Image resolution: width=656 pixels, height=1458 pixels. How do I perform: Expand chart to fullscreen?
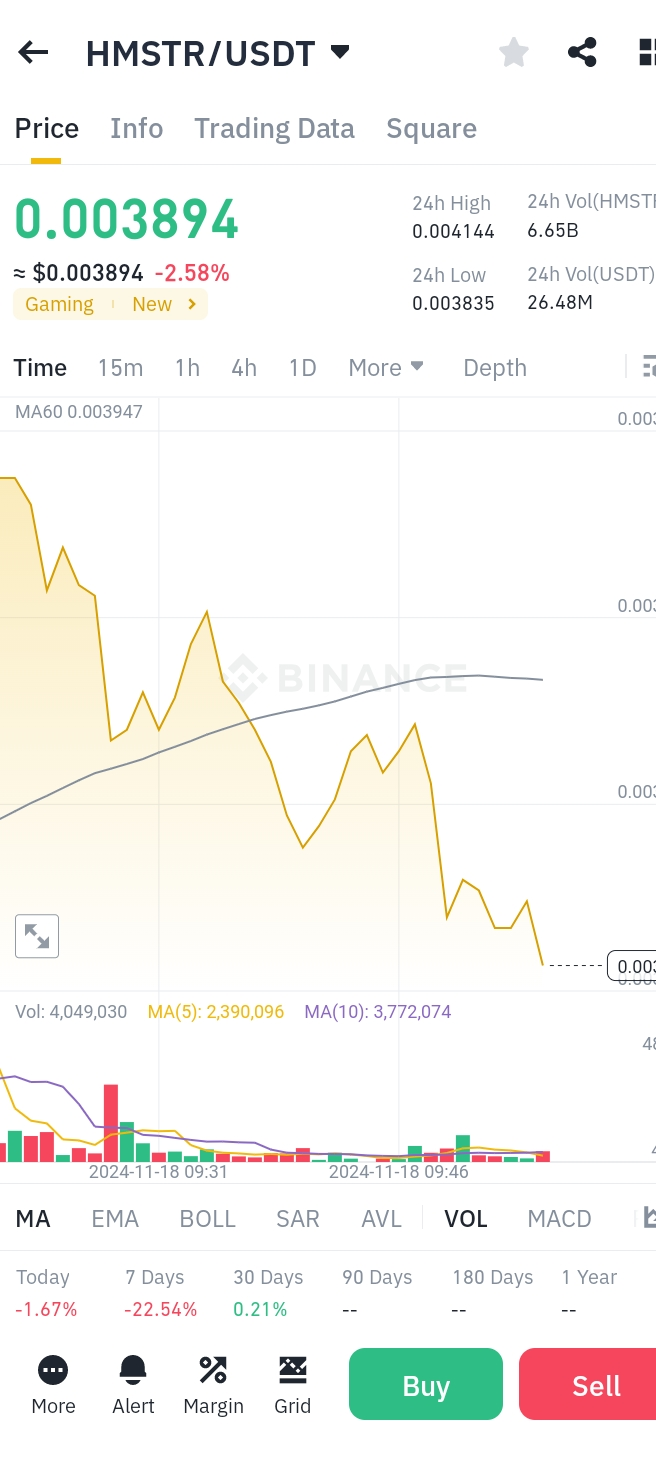(x=37, y=936)
